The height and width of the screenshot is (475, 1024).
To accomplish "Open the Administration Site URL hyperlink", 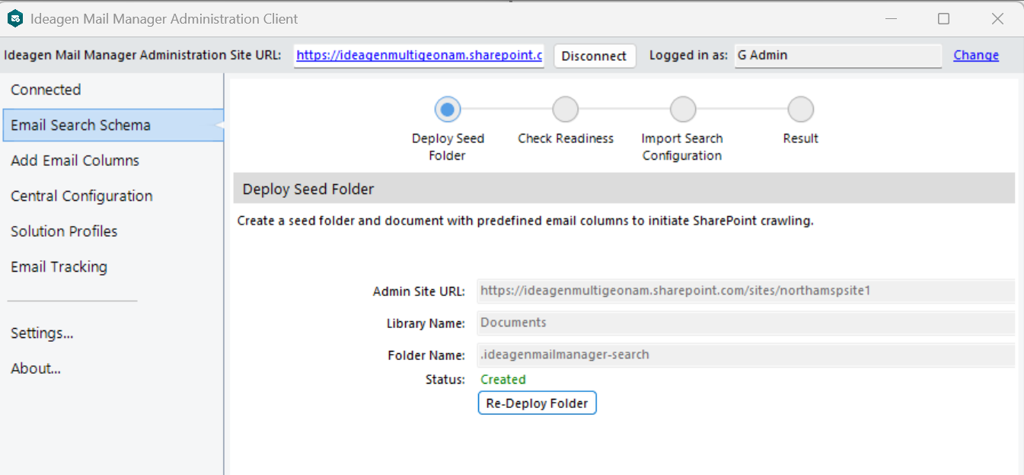I will tap(419, 56).
